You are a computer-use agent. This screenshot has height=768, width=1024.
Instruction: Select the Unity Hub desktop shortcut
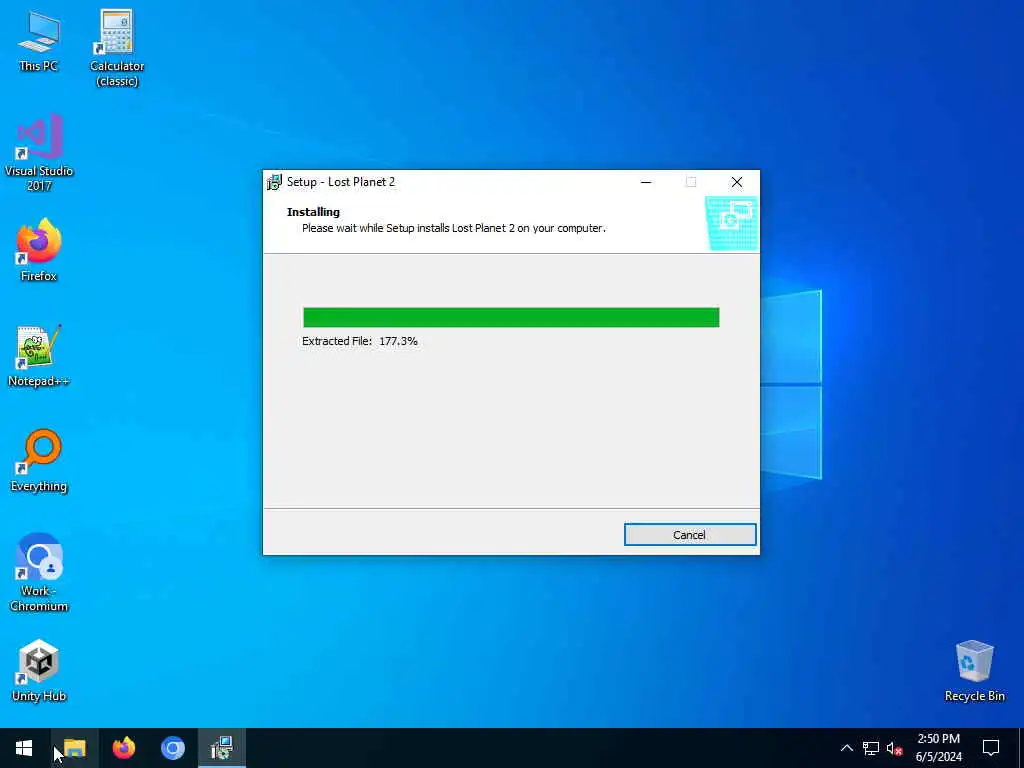[x=39, y=671]
